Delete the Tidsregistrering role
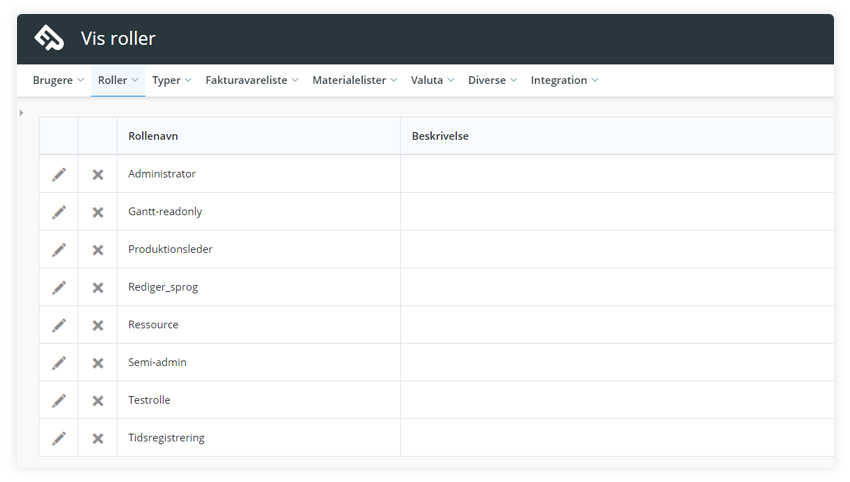 coord(98,438)
